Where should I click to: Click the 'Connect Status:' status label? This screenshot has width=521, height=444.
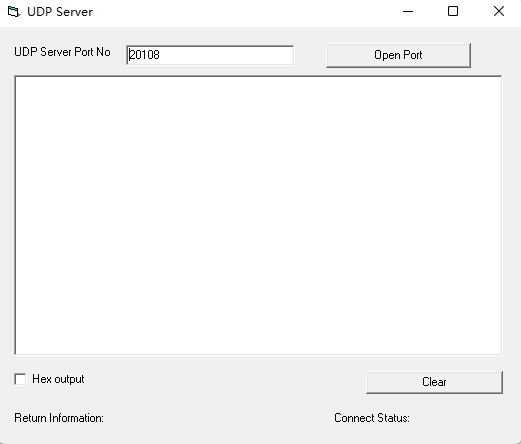pyautogui.click(x=372, y=418)
